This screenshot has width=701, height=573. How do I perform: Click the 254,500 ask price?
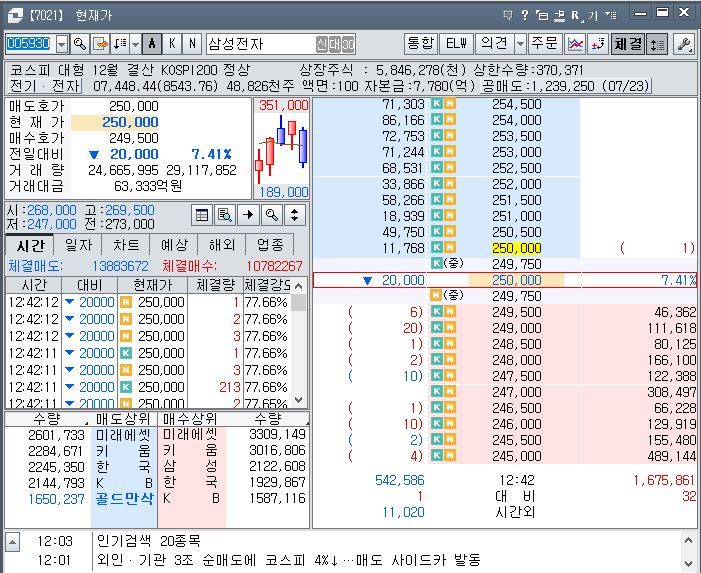pos(517,104)
